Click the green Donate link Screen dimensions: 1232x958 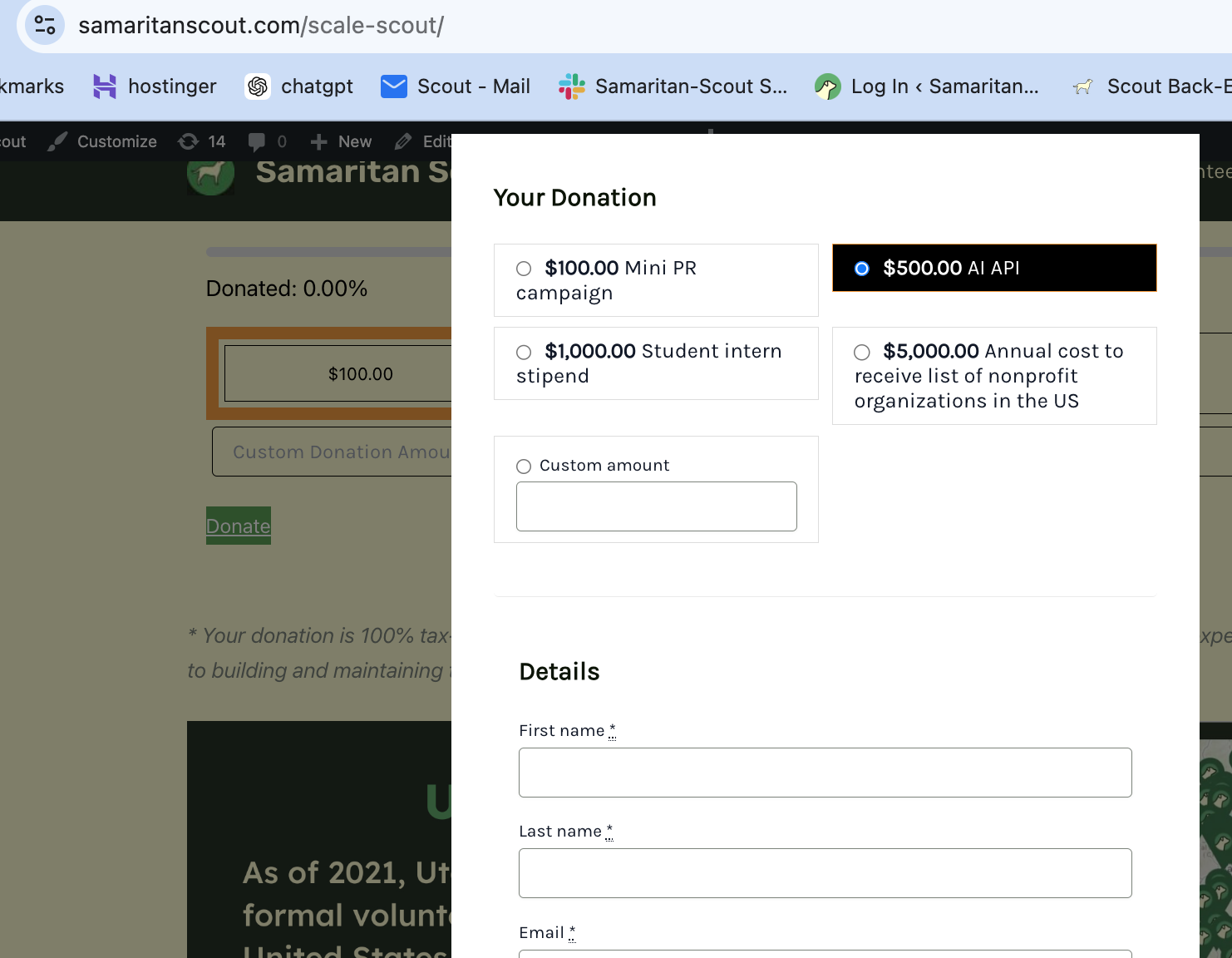pyautogui.click(x=239, y=526)
